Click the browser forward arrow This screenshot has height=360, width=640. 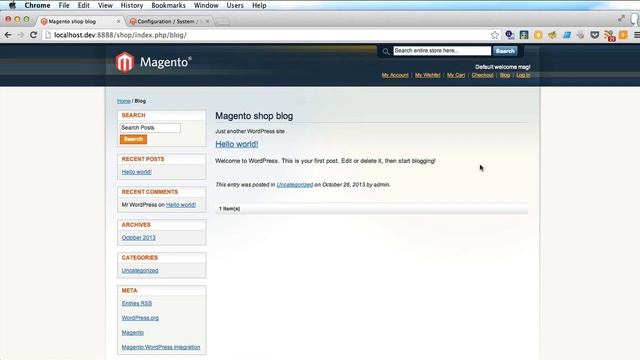pos(20,35)
